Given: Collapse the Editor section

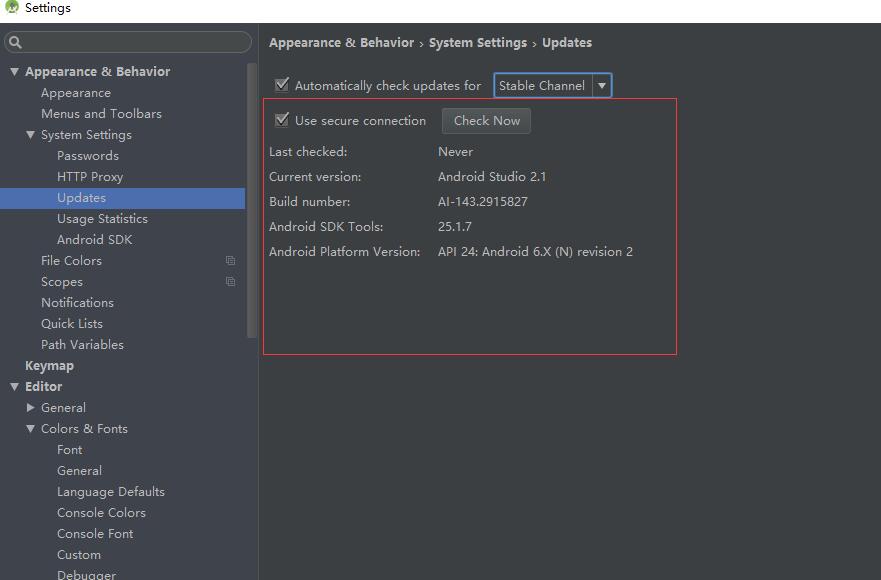Looking at the screenshot, I should tap(14, 387).
